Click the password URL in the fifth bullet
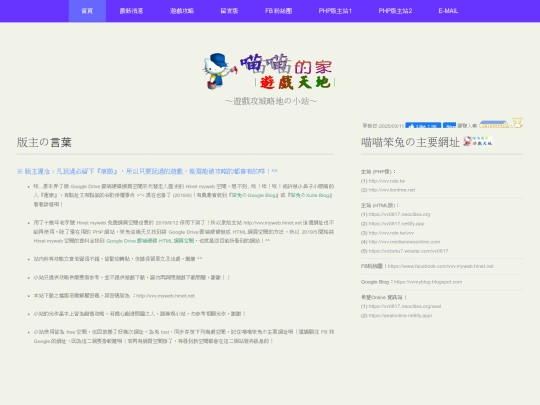 165,296
